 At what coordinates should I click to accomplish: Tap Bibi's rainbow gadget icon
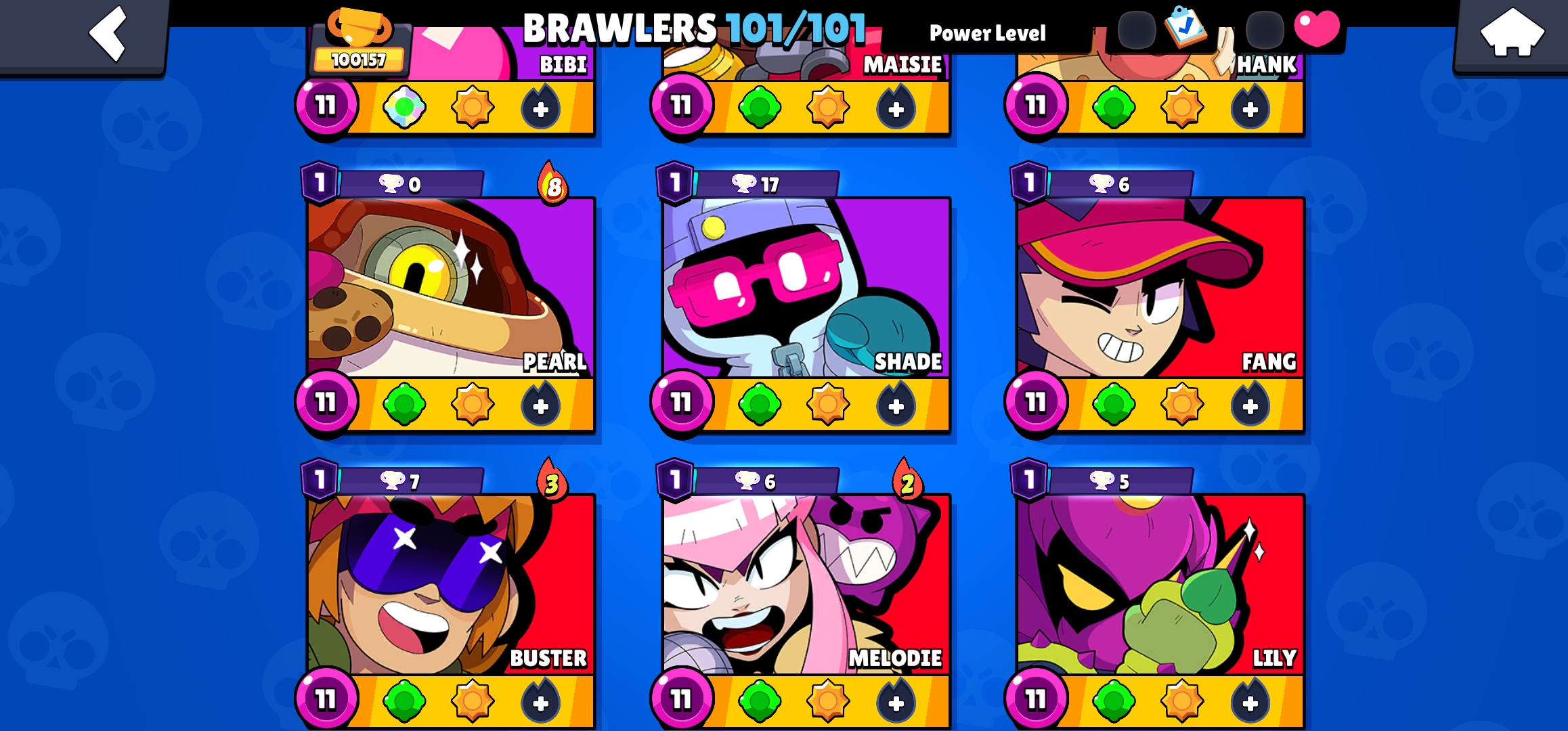click(x=404, y=107)
